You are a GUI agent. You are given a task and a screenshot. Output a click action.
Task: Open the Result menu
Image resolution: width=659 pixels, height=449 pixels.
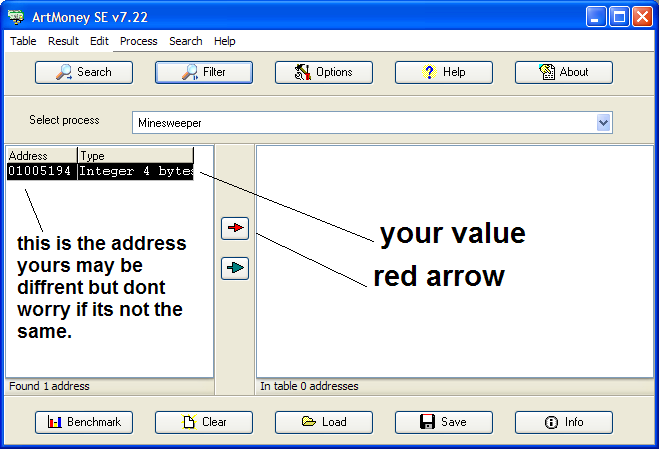(63, 41)
